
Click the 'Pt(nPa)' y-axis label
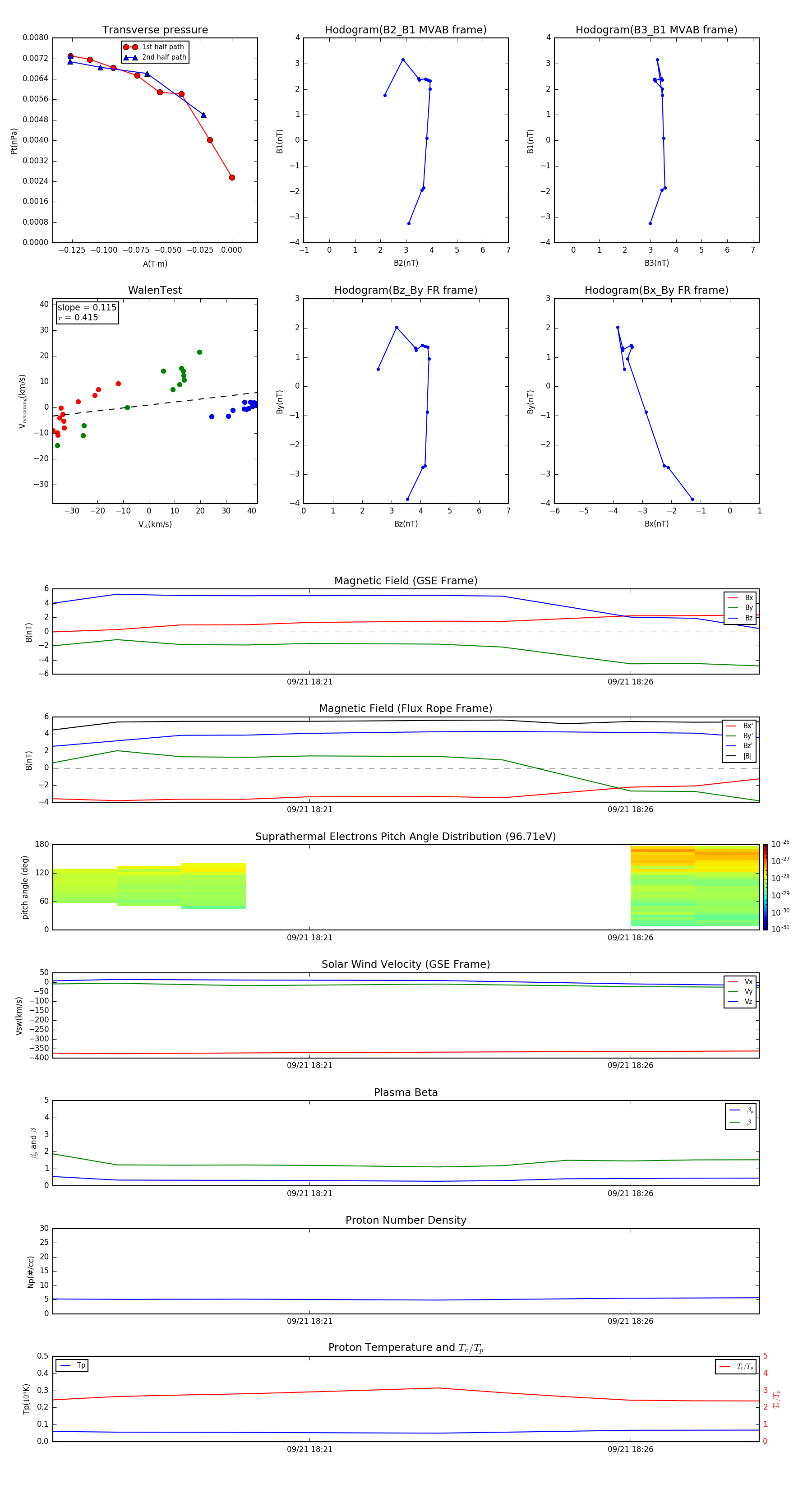[x=14, y=141]
